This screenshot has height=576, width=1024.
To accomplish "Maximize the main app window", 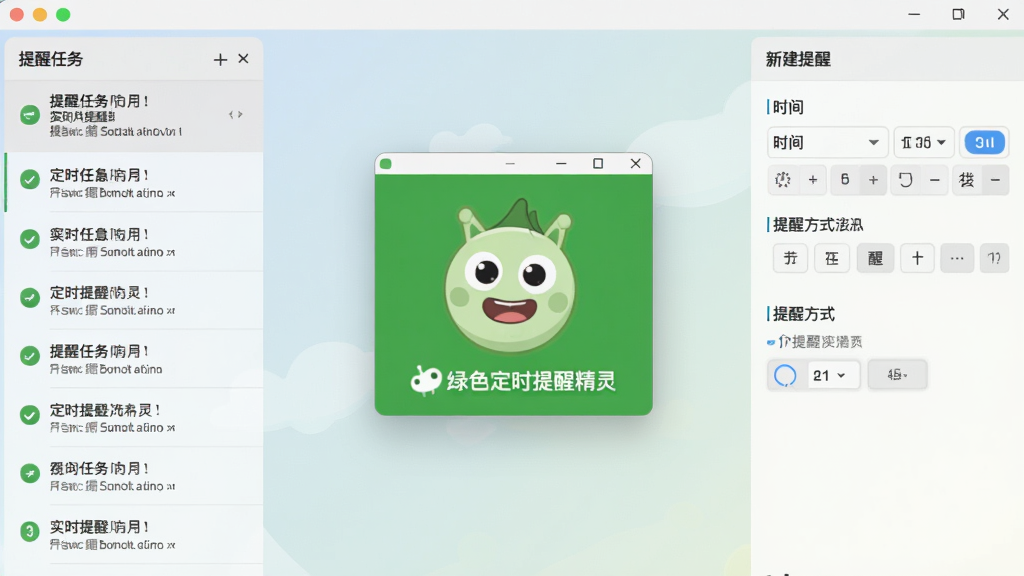I will point(958,14).
